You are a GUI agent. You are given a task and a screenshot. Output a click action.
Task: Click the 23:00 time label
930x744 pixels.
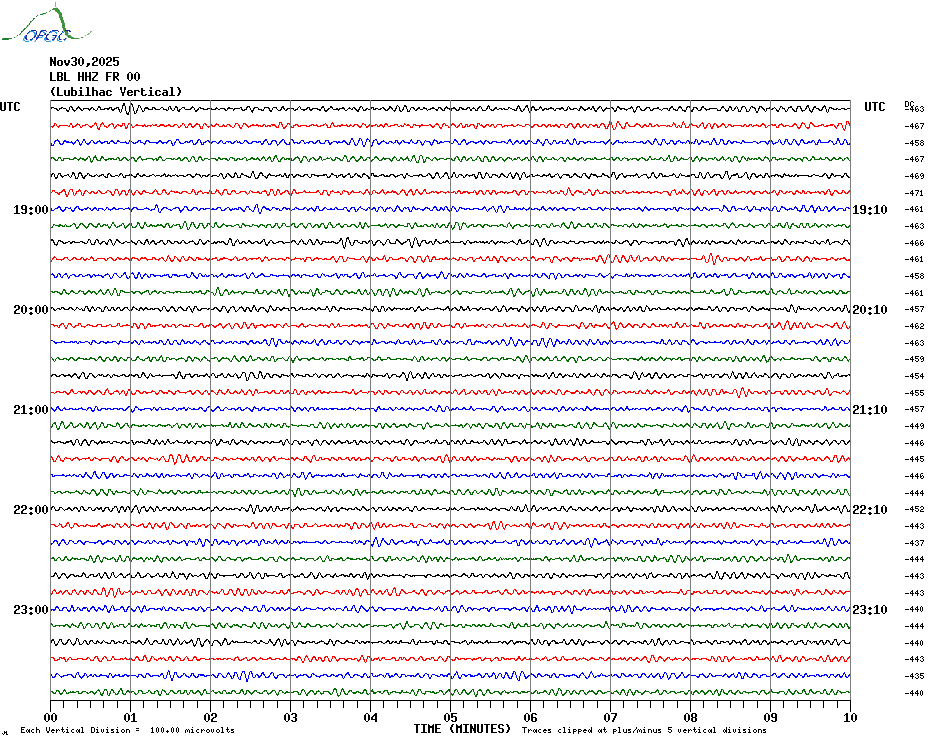[x=30, y=610]
